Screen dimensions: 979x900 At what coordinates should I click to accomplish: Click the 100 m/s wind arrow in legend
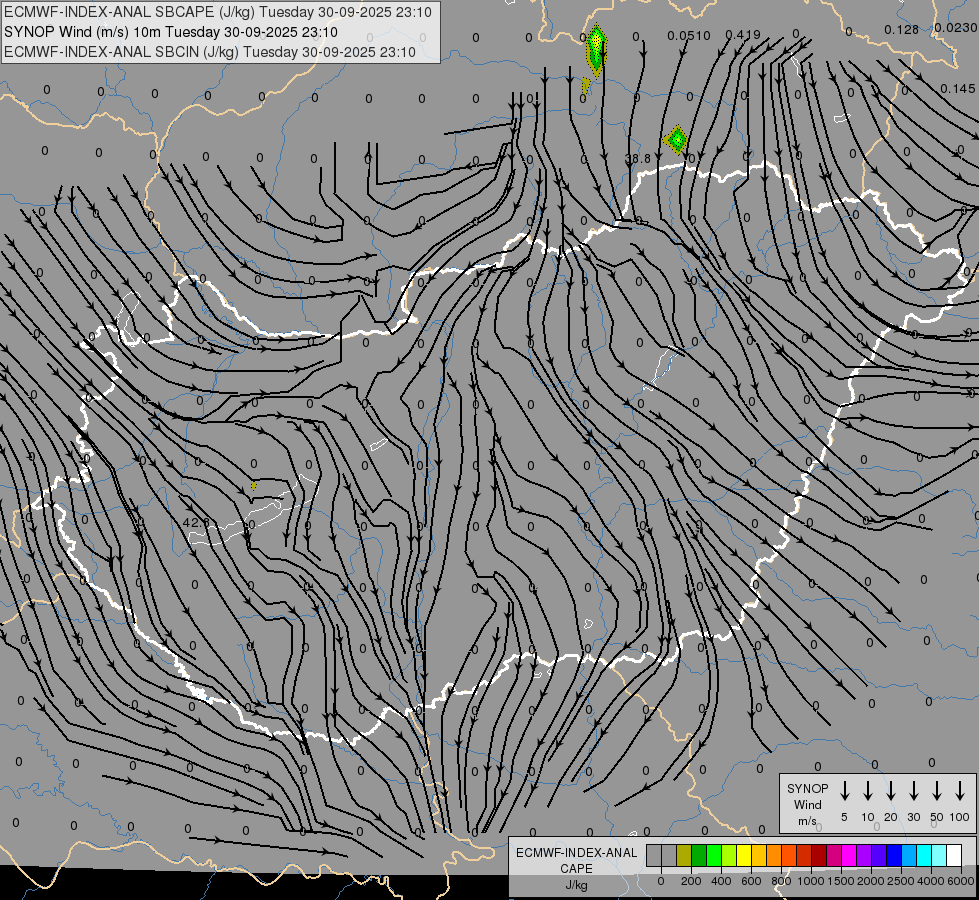coord(960,791)
